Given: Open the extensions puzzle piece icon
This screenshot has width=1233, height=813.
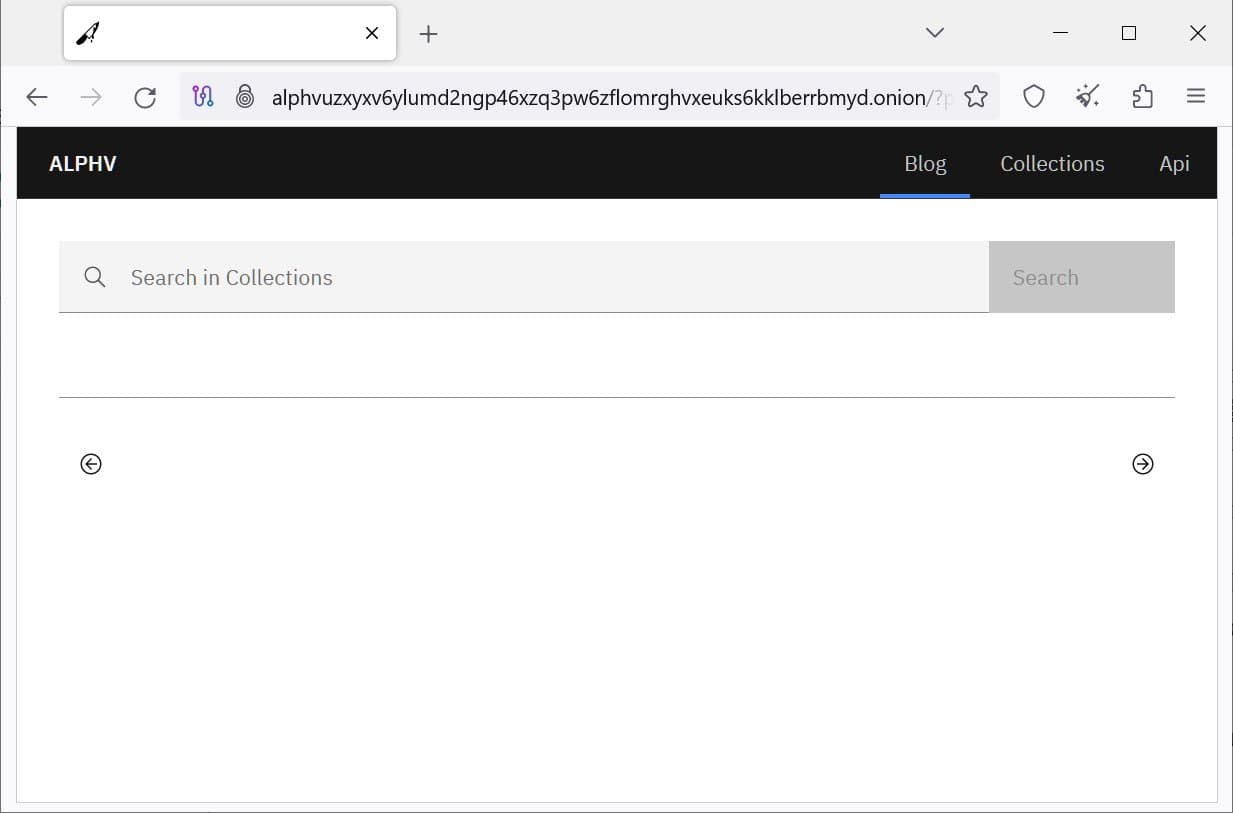Looking at the screenshot, I should click(1142, 96).
